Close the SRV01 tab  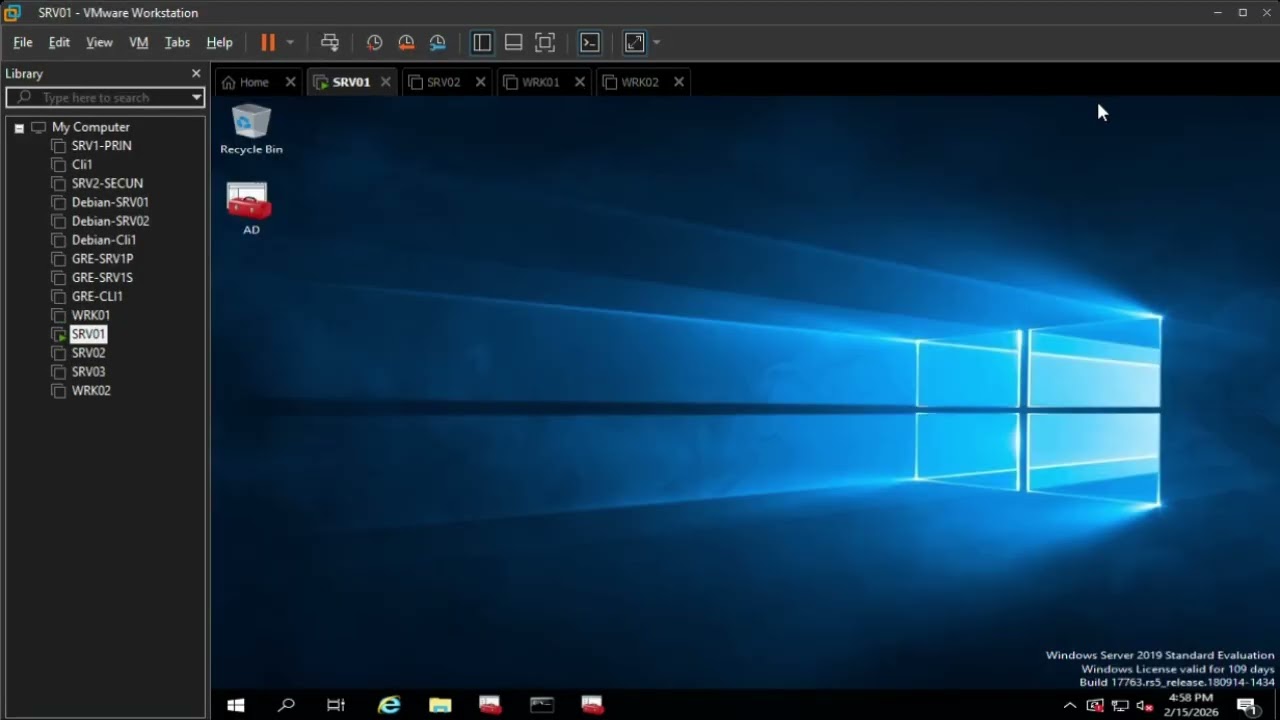pos(385,82)
